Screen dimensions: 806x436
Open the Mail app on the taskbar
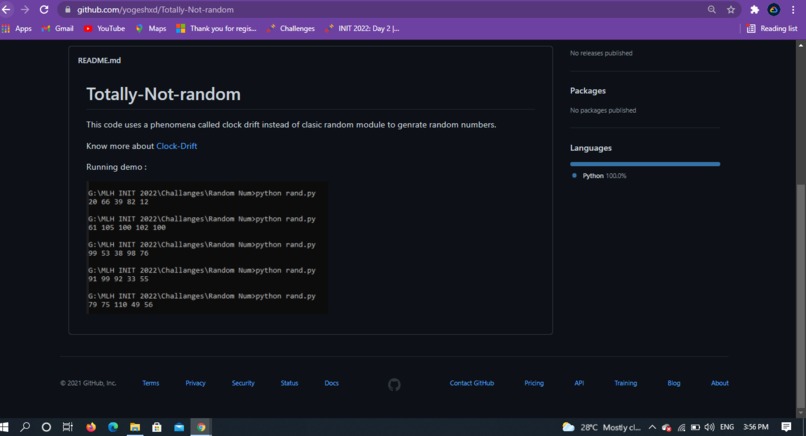coord(179,427)
